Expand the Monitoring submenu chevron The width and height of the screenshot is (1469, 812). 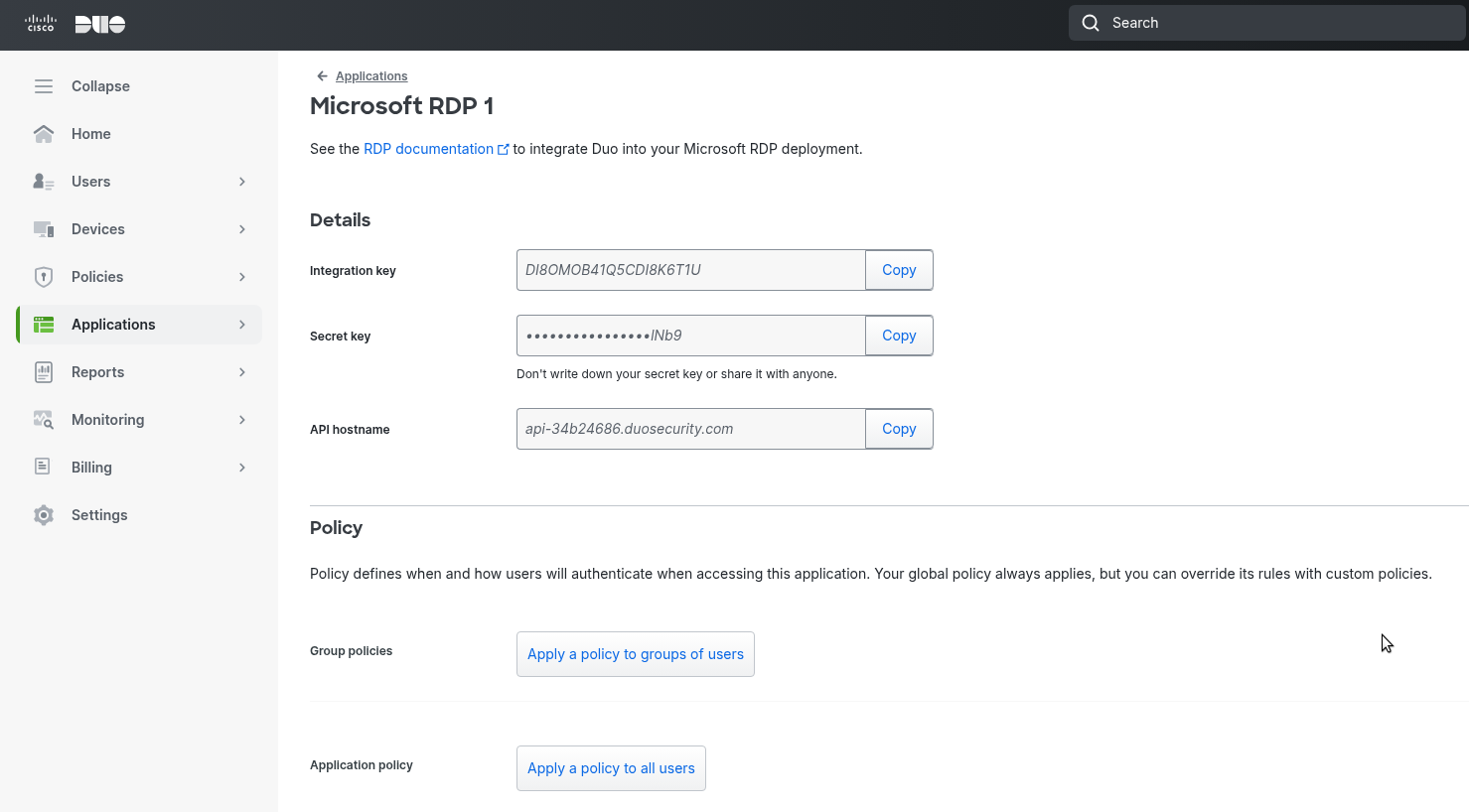(242, 420)
